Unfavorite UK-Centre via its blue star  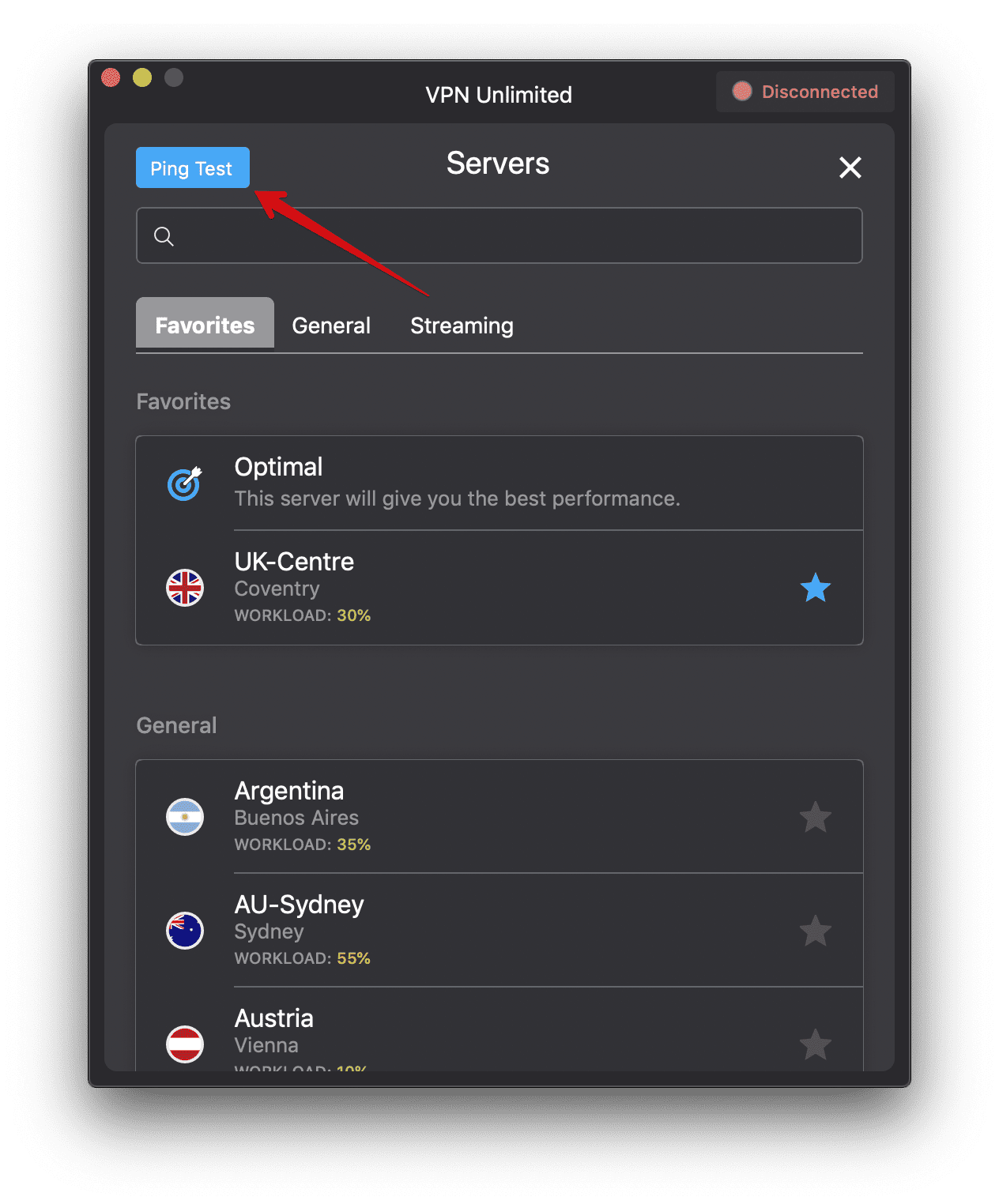coord(815,588)
